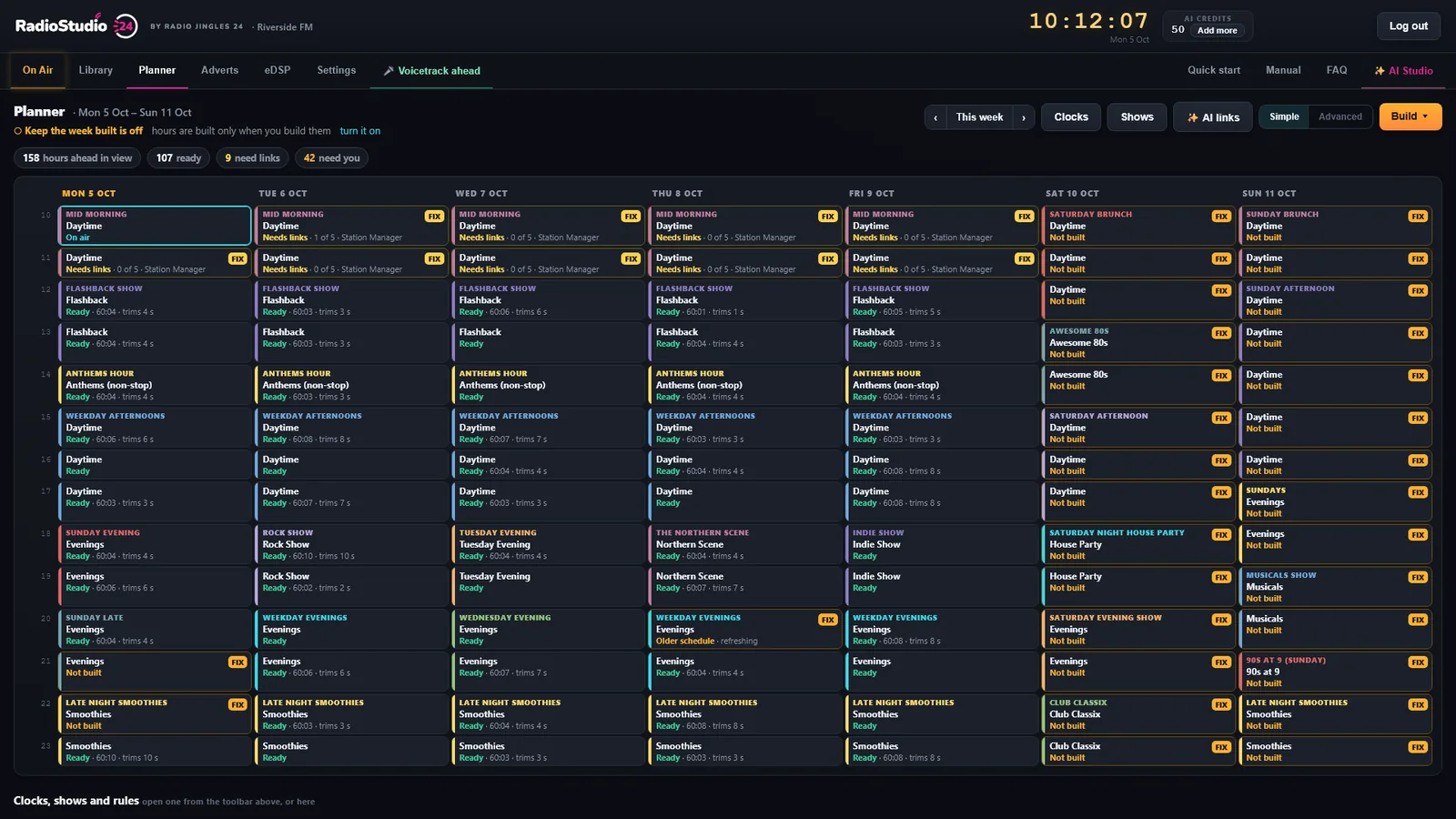Click the Log out button
Viewport: 1456px width, 819px height.
(x=1408, y=26)
